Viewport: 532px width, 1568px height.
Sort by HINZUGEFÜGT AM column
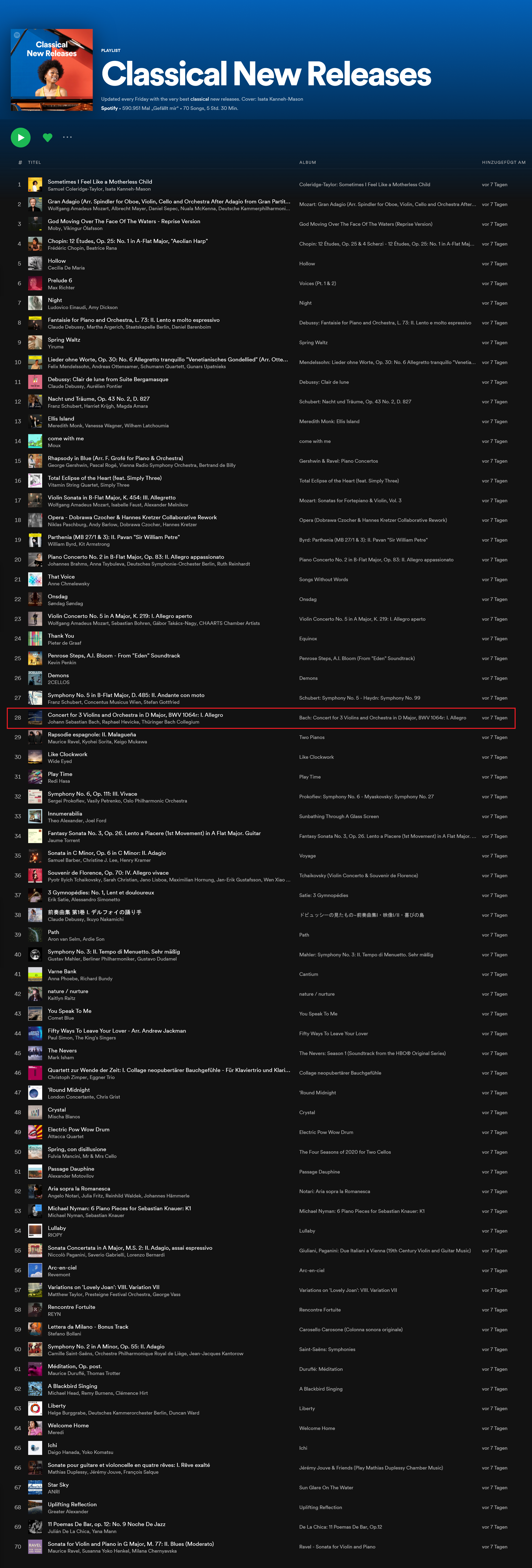pos(503,162)
